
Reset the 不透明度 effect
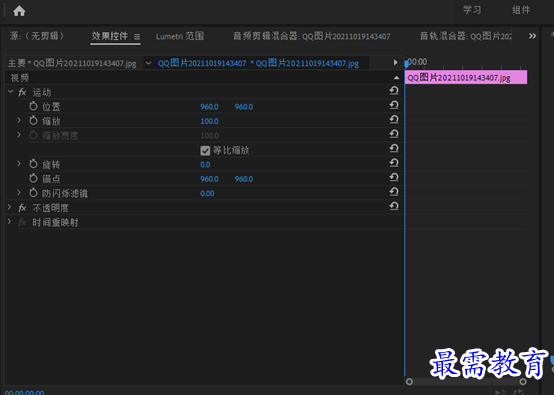[x=394, y=206]
